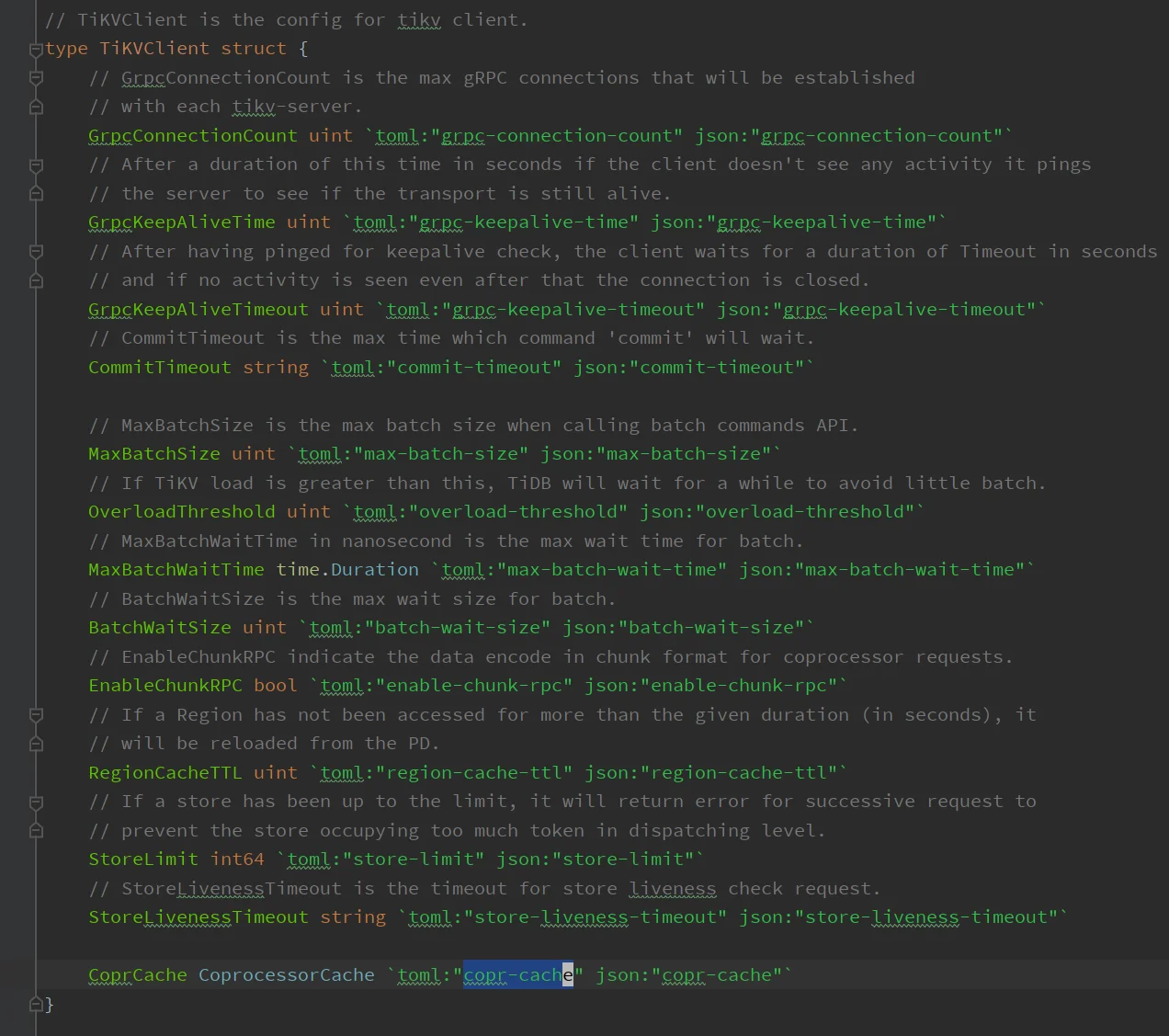Click the int64 type keyword
The width and height of the screenshot is (1169, 1036).
point(237,860)
